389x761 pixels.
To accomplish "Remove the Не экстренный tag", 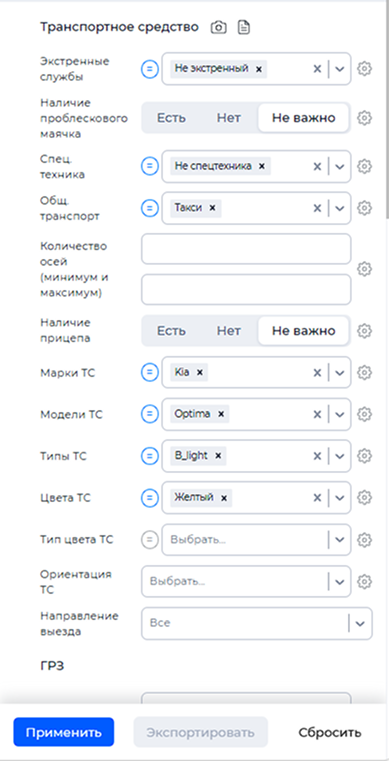I will [259, 69].
